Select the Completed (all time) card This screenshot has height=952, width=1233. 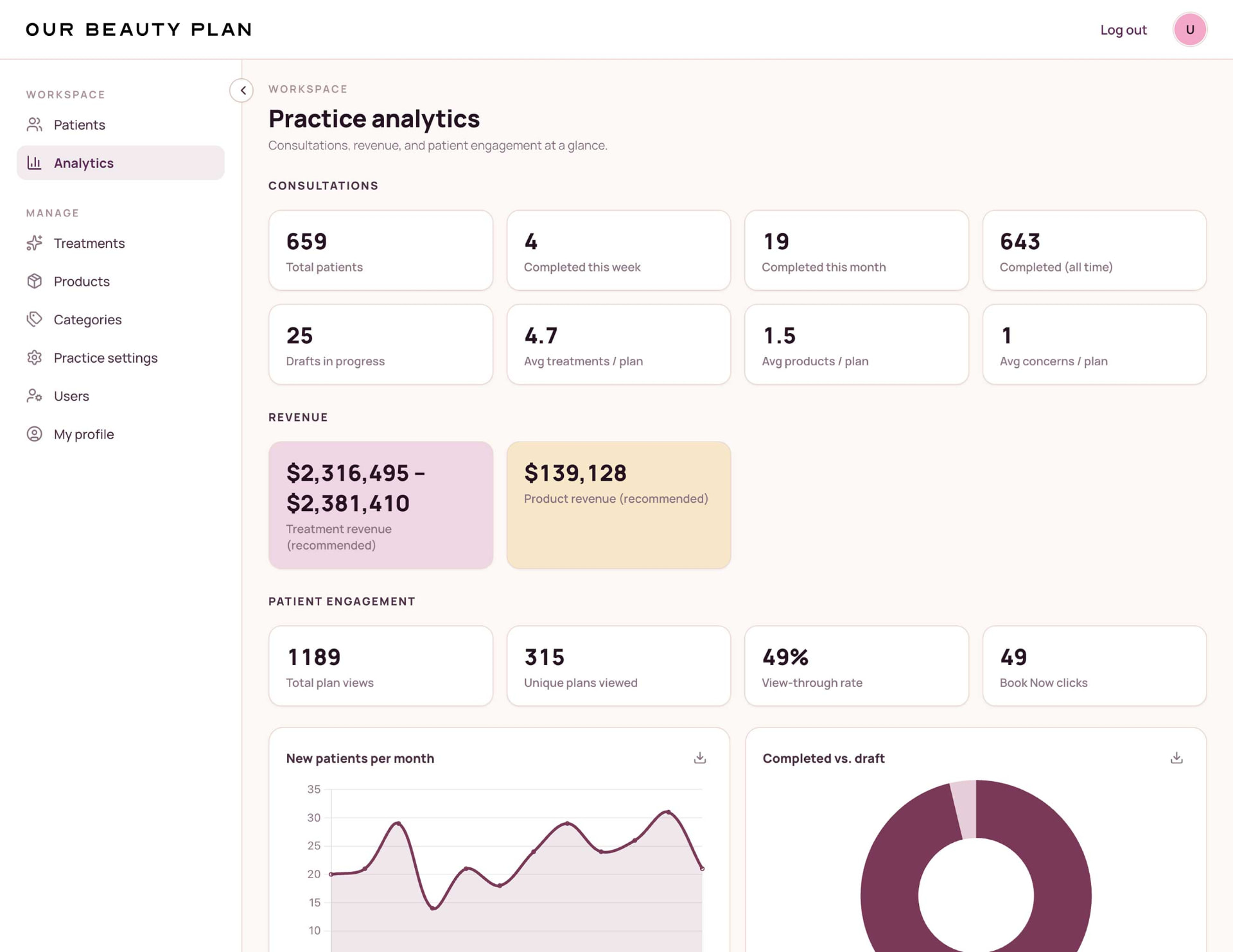click(1094, 250)
